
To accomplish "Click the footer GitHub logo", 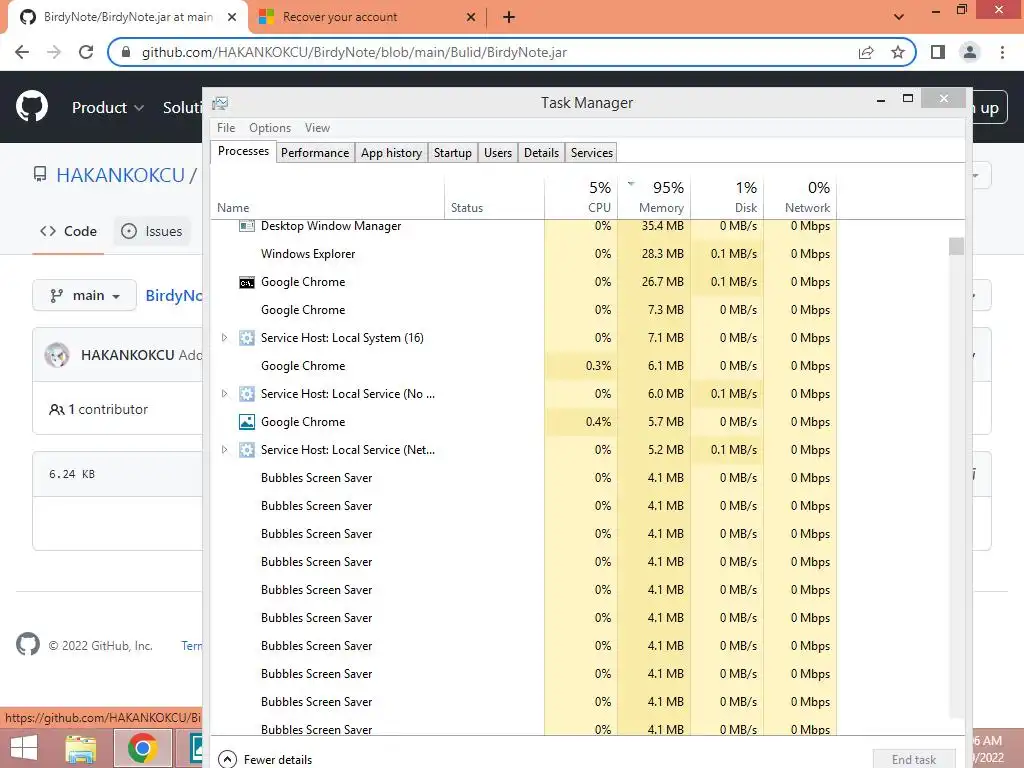I will pyautogui.click(x=27, y=645).
